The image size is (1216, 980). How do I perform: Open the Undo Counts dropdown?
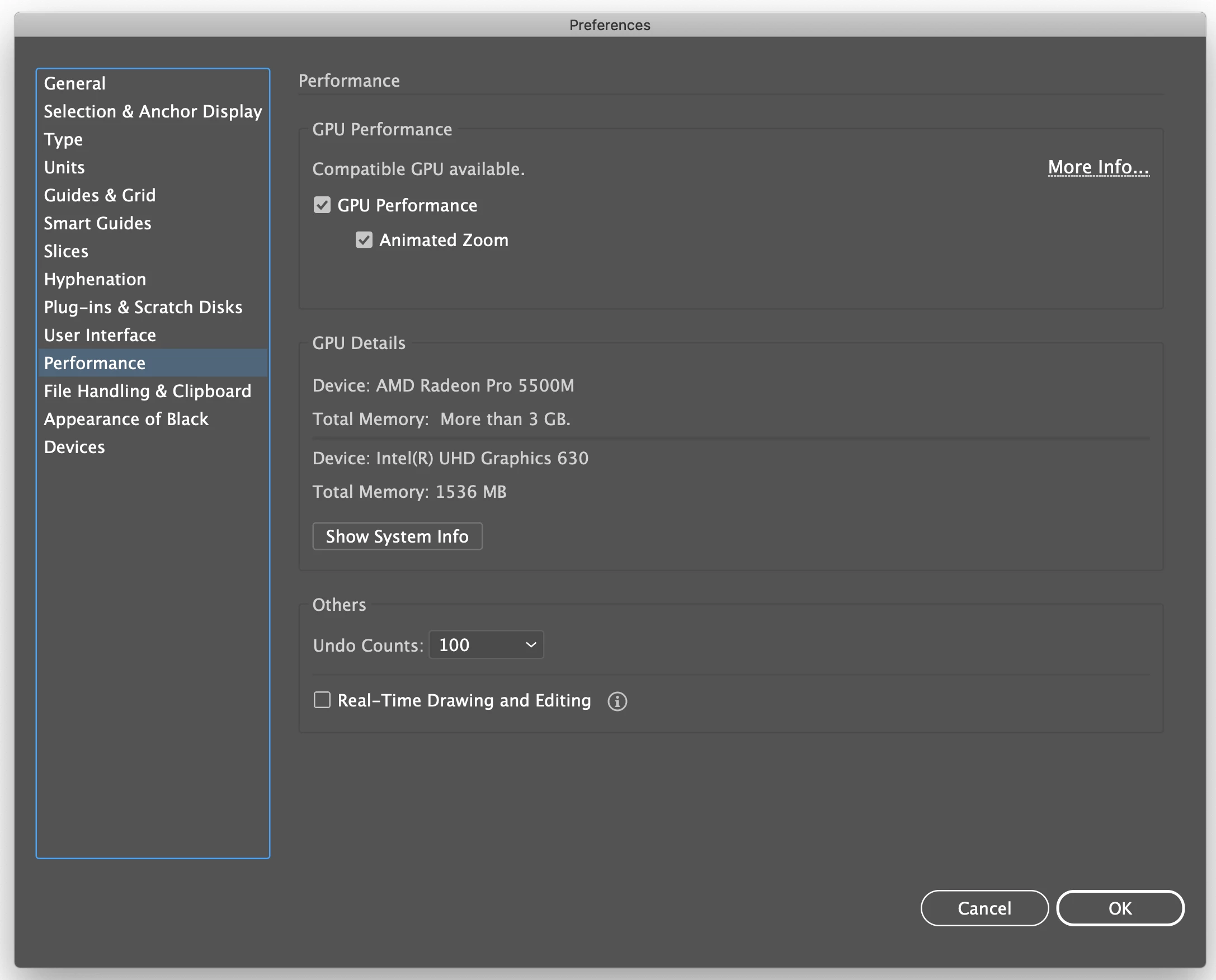click(x=486, y=645)
